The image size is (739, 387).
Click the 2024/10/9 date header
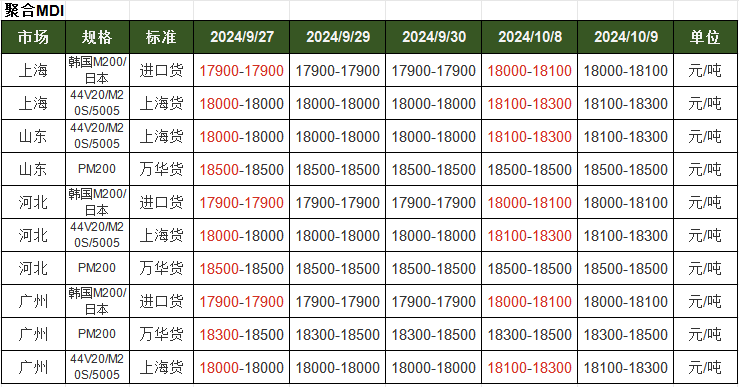pos(626,37)
